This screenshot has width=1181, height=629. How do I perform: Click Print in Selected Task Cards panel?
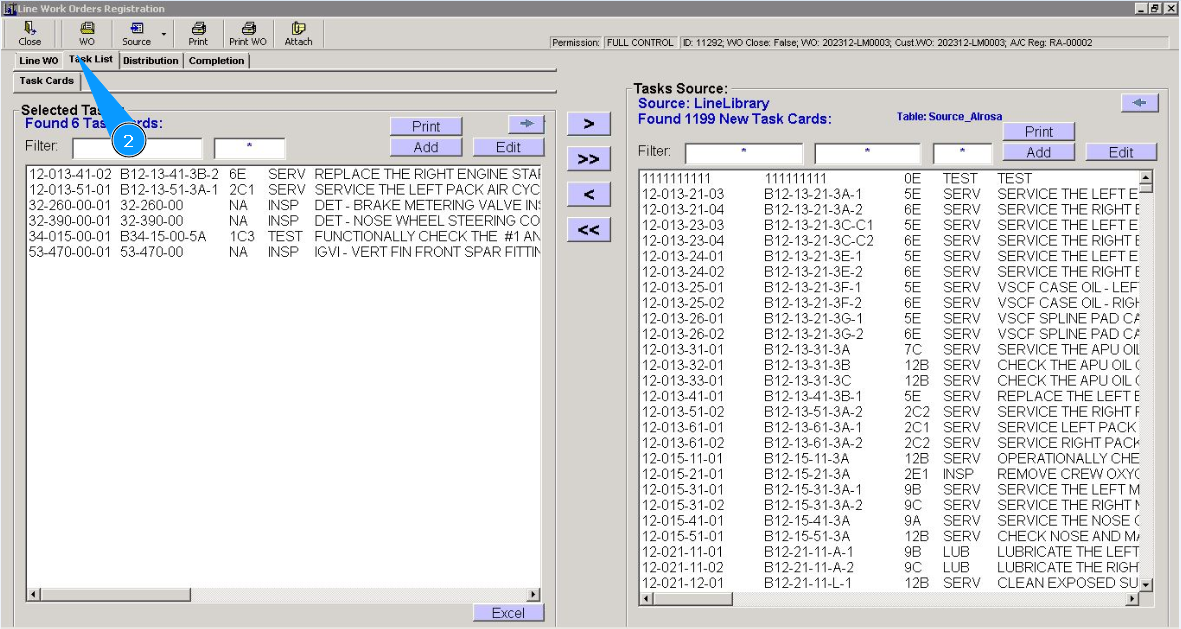pos(426,126)
